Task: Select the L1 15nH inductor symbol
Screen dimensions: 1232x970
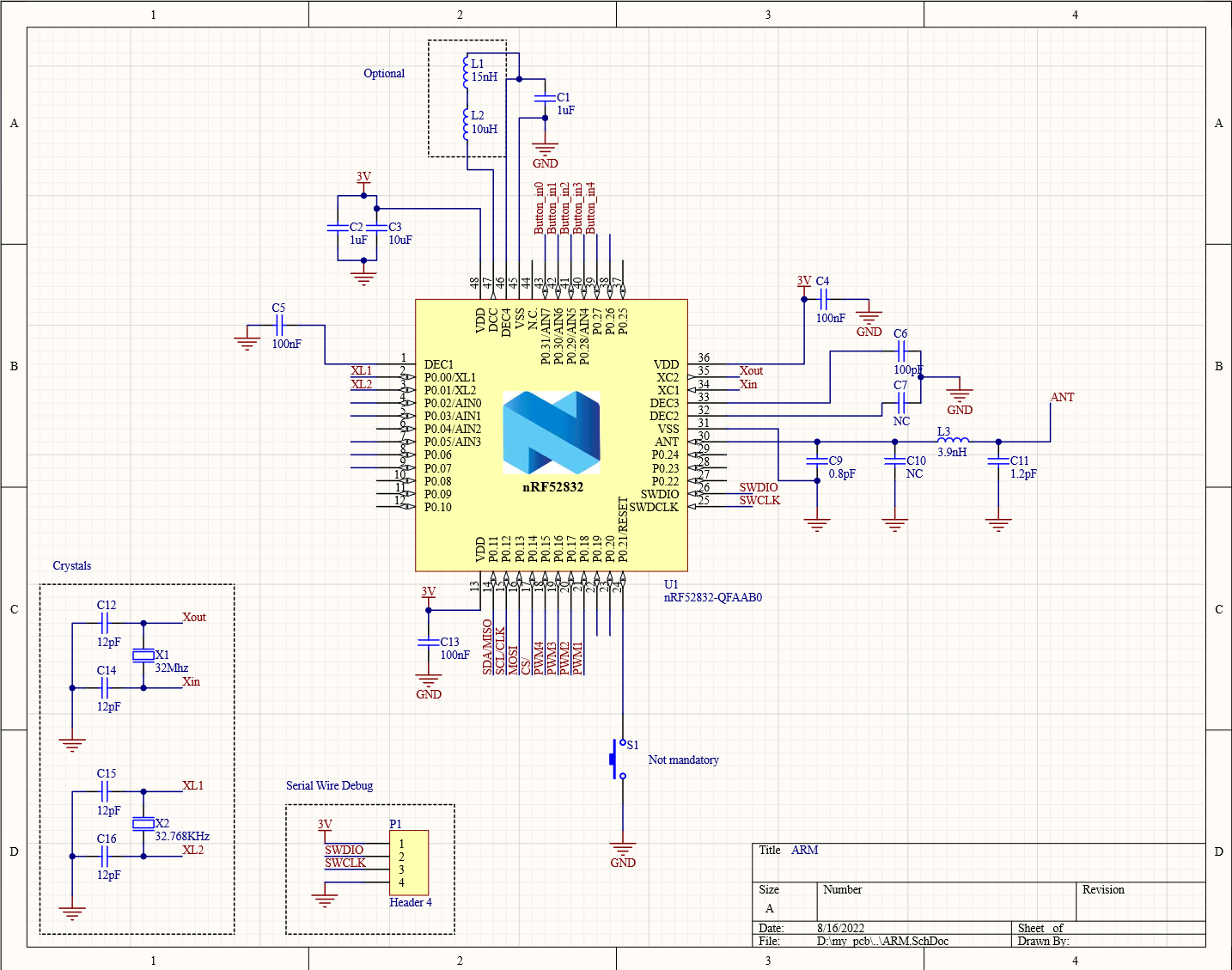Action: pos(467,70)
